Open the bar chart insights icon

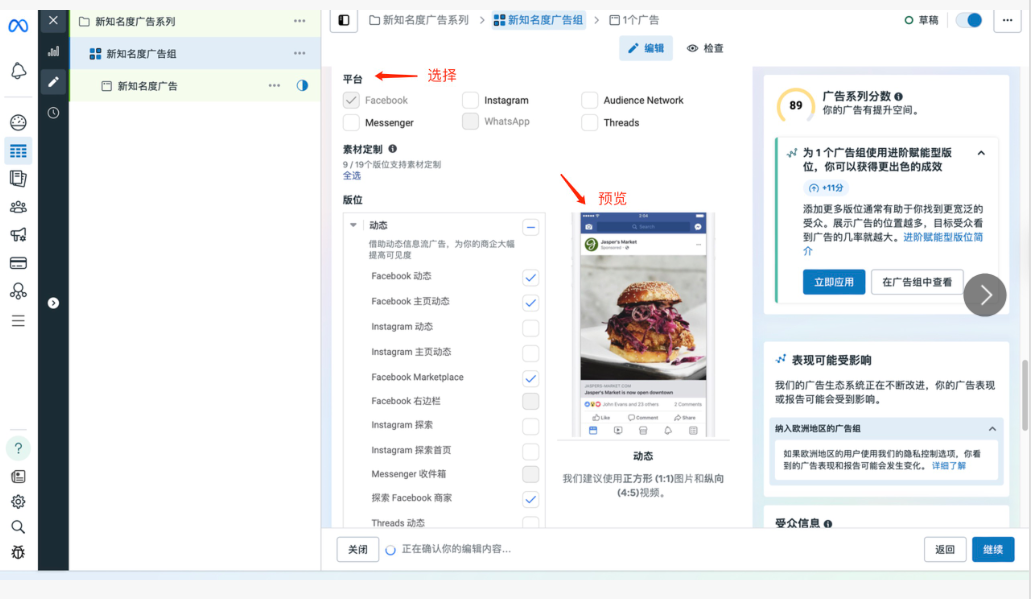(53, 51)
